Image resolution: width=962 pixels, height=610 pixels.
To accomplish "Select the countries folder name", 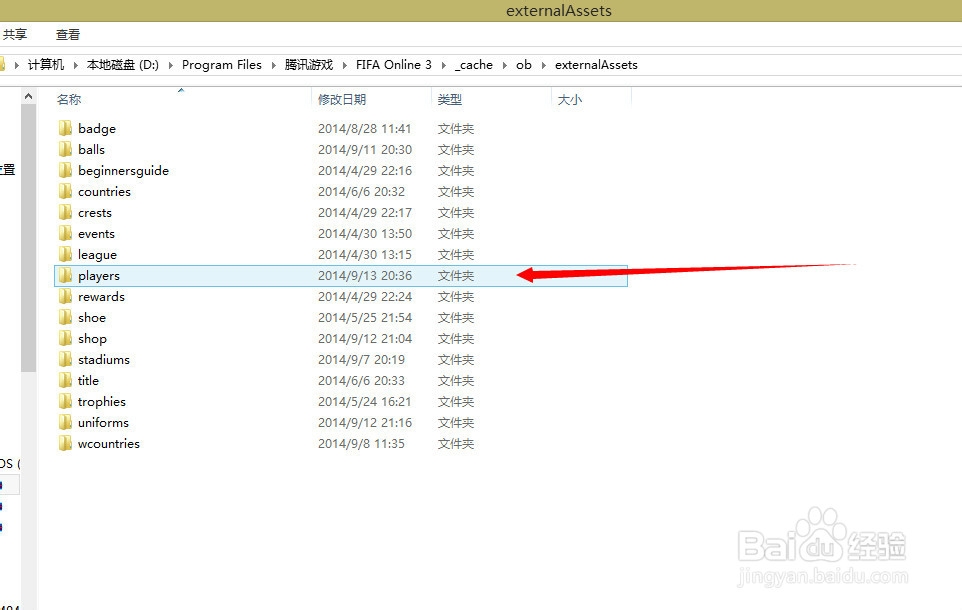I will coord(104,191).
